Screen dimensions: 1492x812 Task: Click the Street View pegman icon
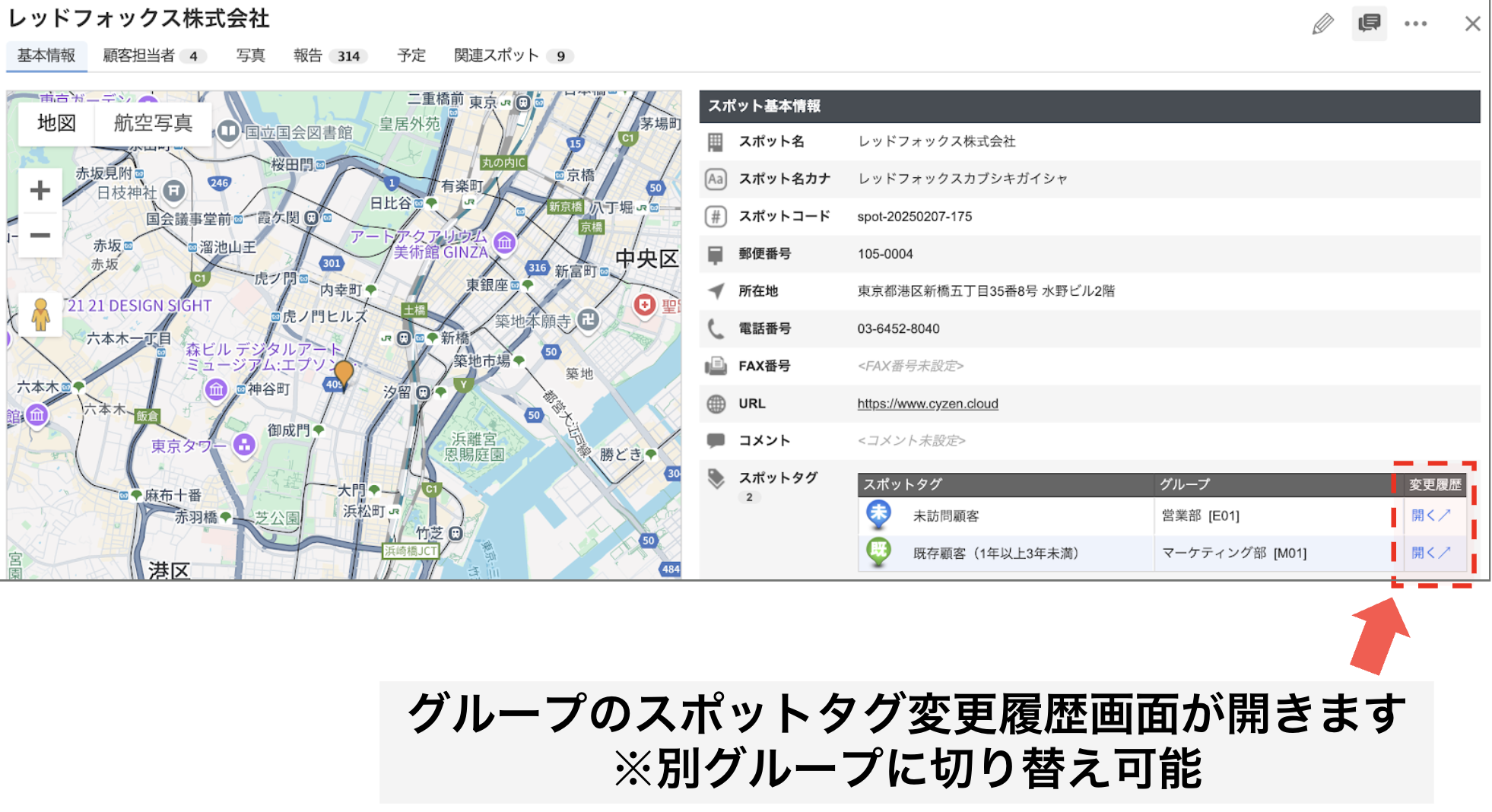(40, 314)
